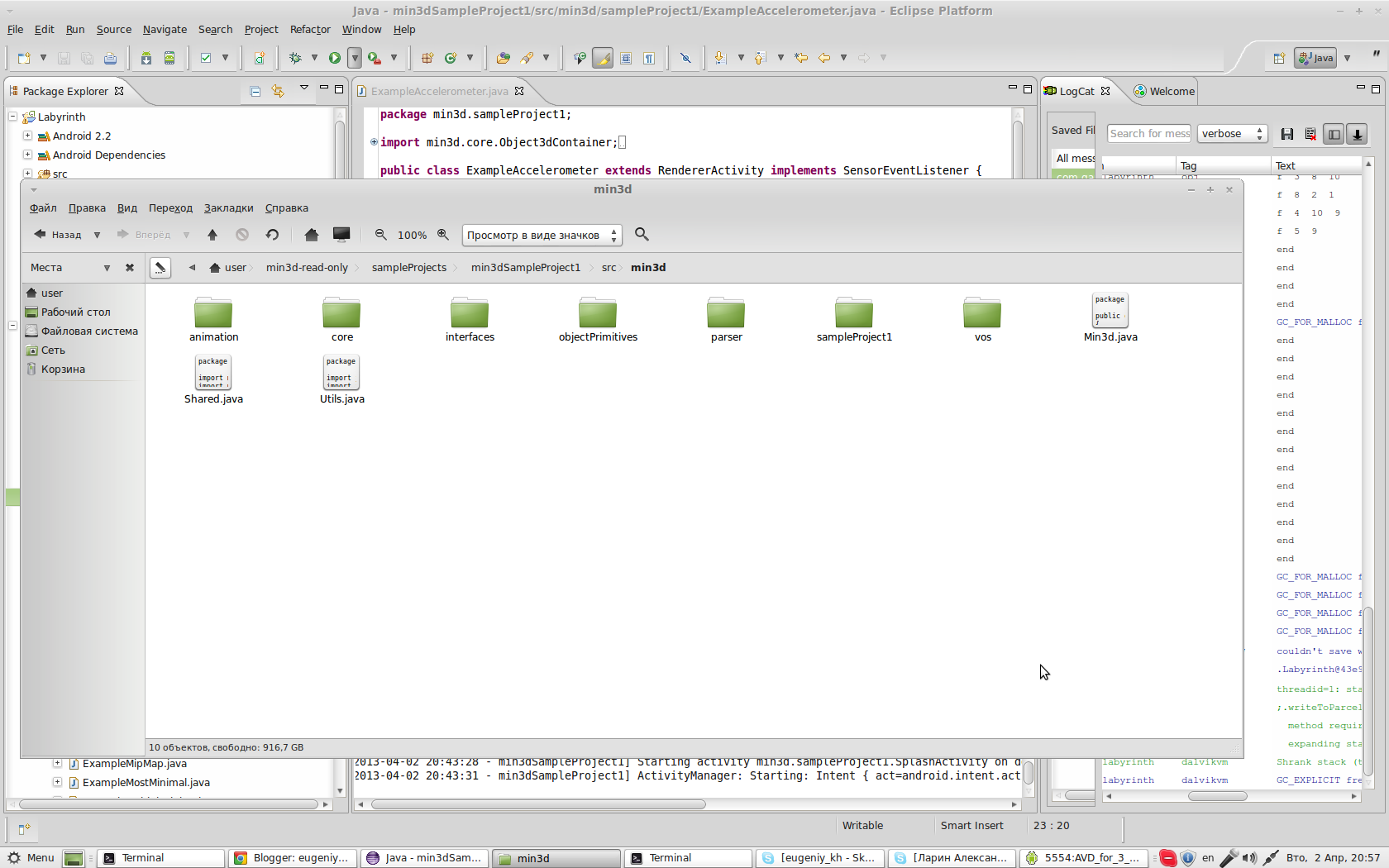Clear the LogCat log
Viewport: 1389px width, 868px height.
pos(1310,134)
